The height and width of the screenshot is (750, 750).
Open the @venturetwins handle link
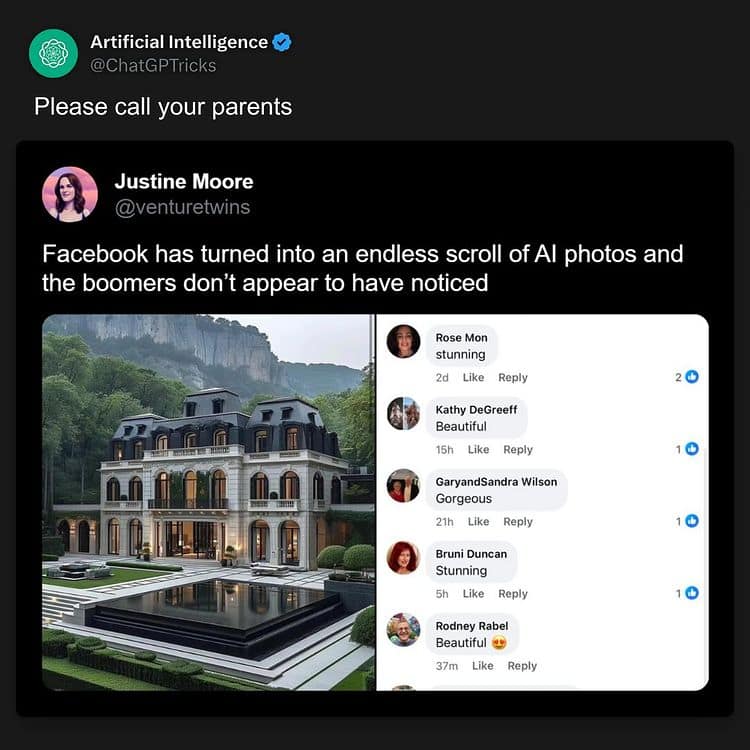tap(182, 207)
